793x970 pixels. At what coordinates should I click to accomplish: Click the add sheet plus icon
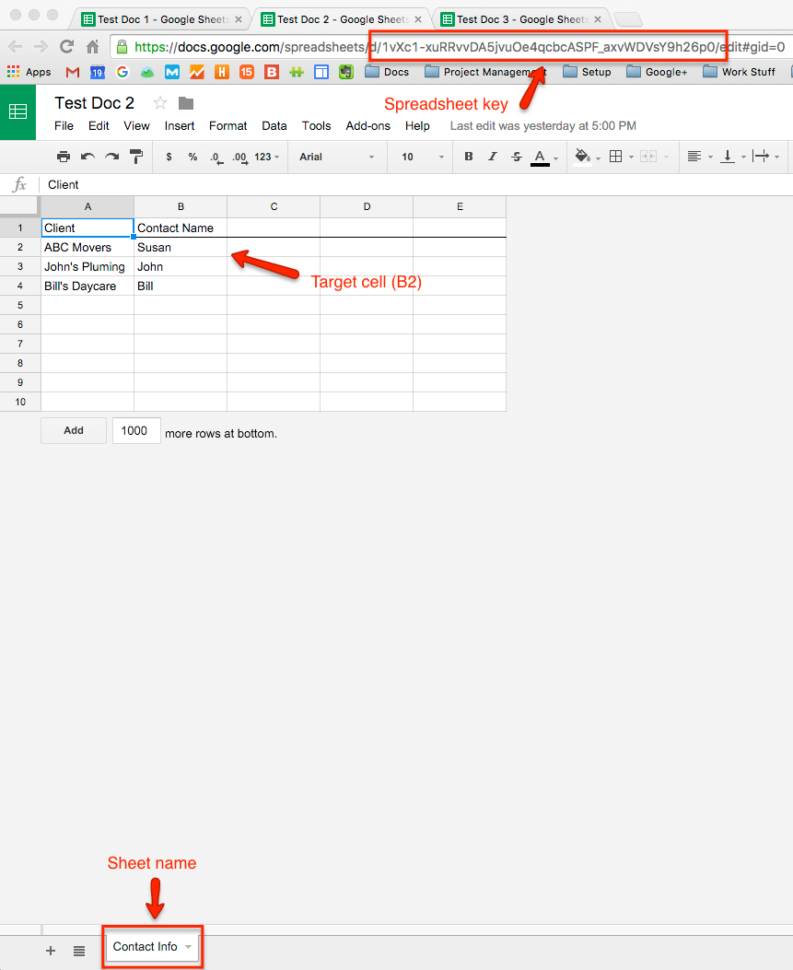point(51,951)
